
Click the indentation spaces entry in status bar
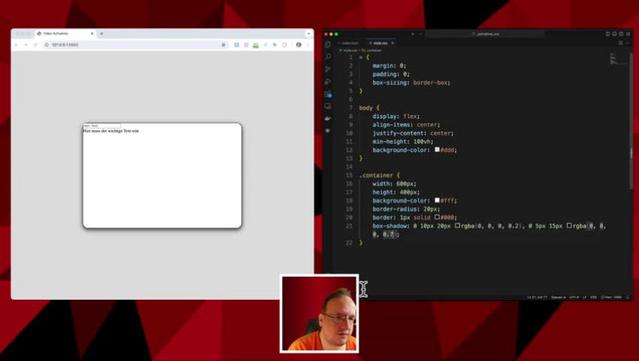(x=558, y=297)
